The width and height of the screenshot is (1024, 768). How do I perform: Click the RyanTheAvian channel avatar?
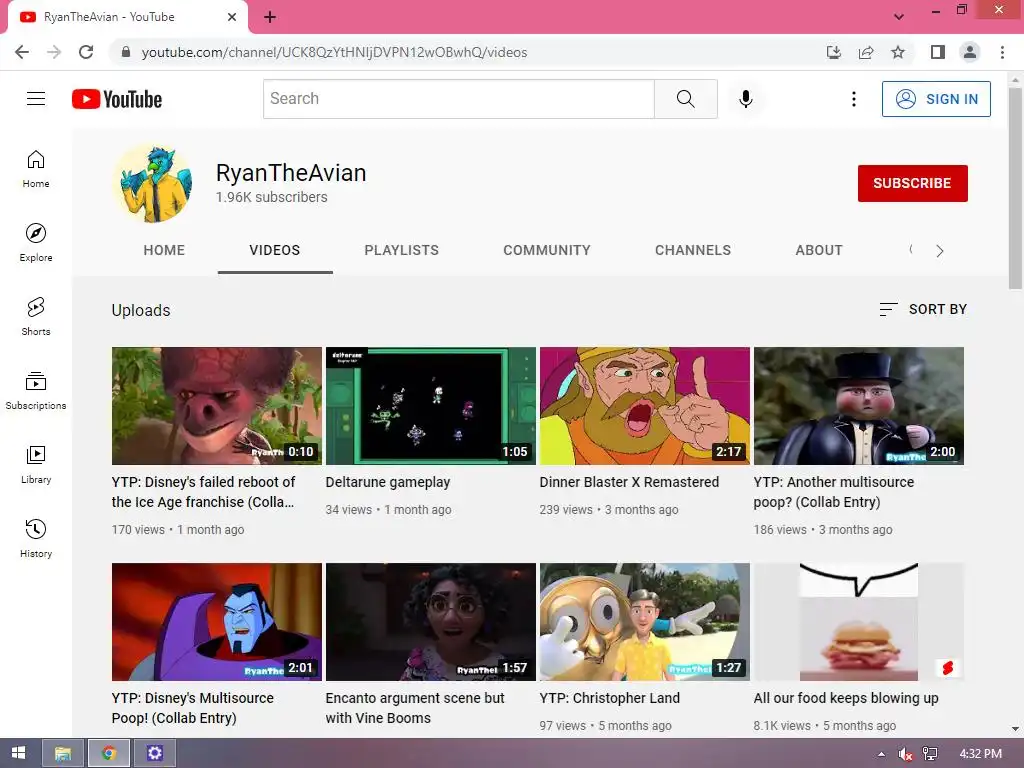coord(153,184)
